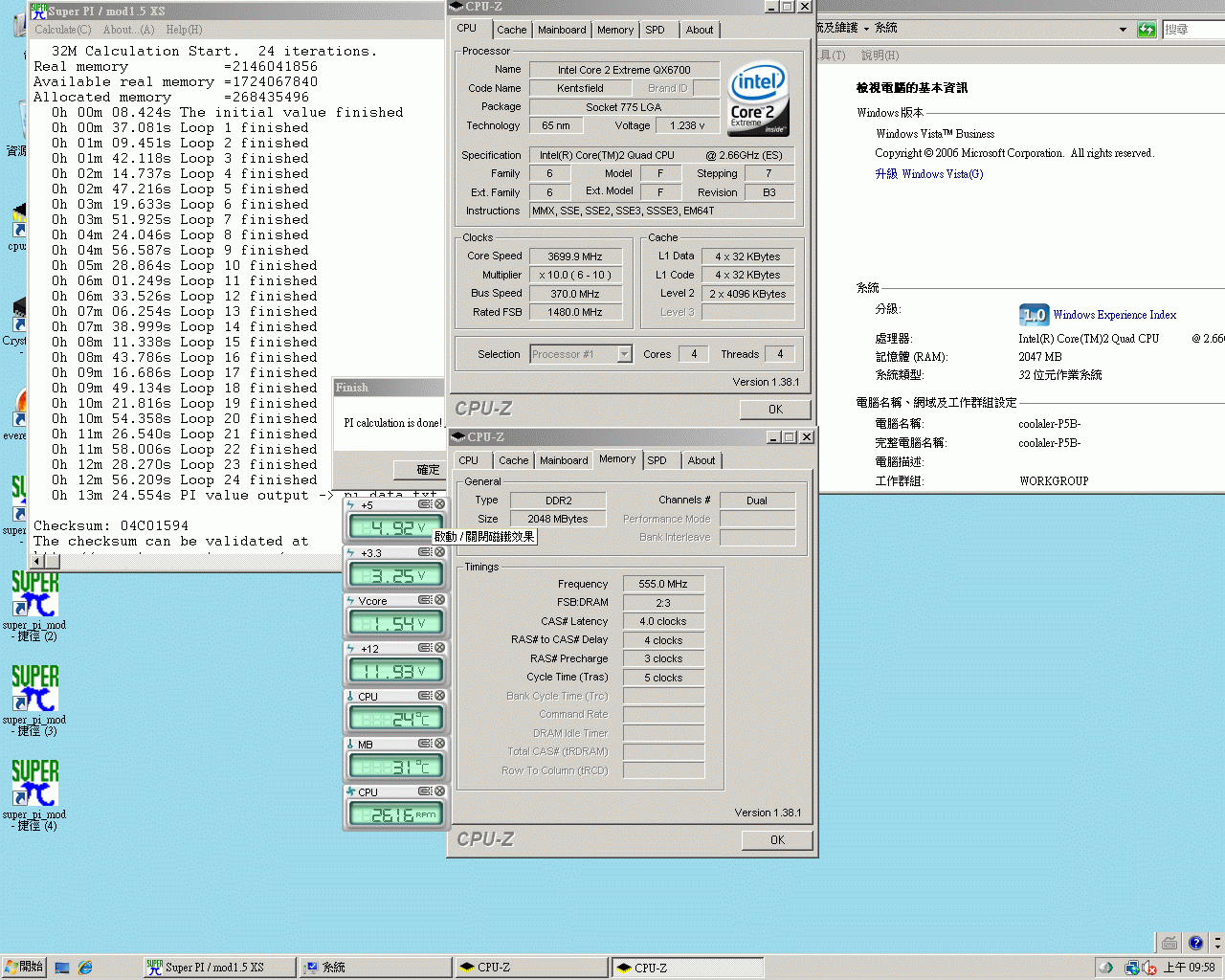
Task: Close the +3.3 voltage gadget
Action: click(439, 552)
